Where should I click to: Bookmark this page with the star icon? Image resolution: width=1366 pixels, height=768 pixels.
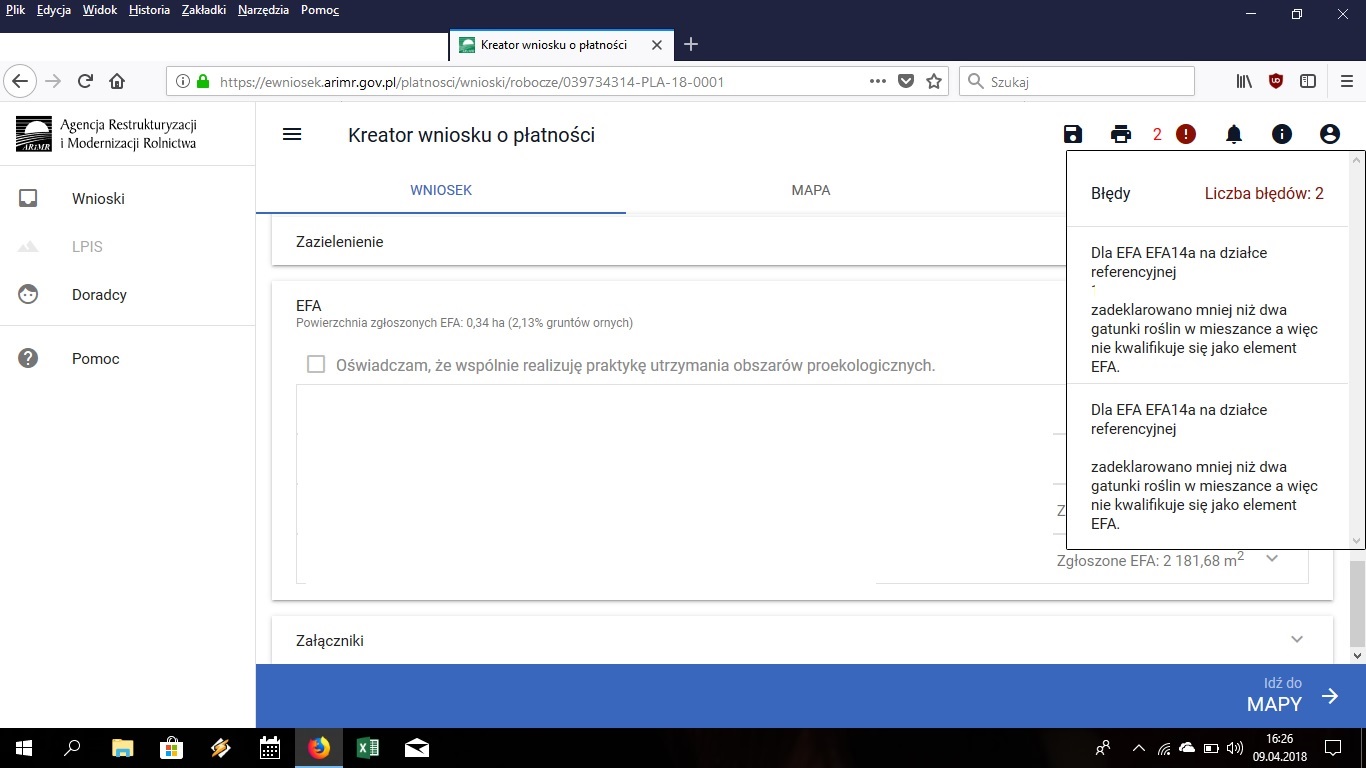click(934, 82)
